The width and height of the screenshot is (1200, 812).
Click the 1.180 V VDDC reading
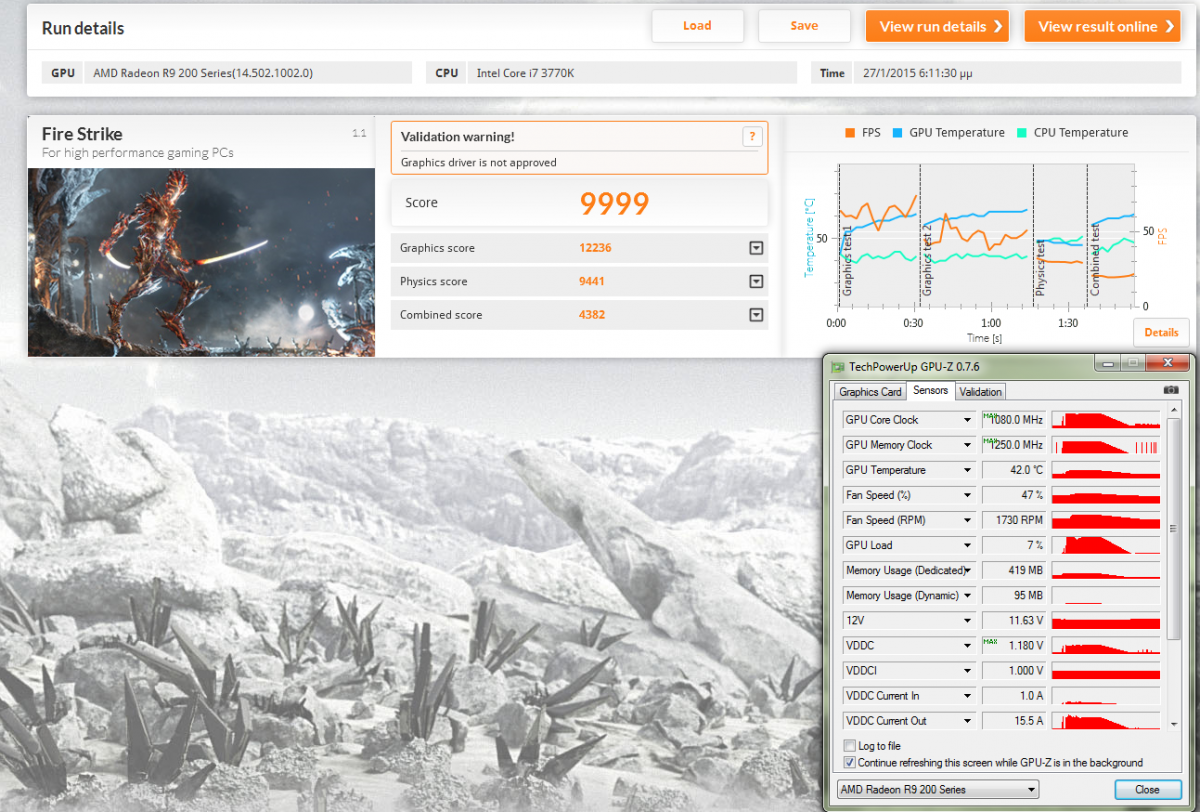tap(1014, 646)
